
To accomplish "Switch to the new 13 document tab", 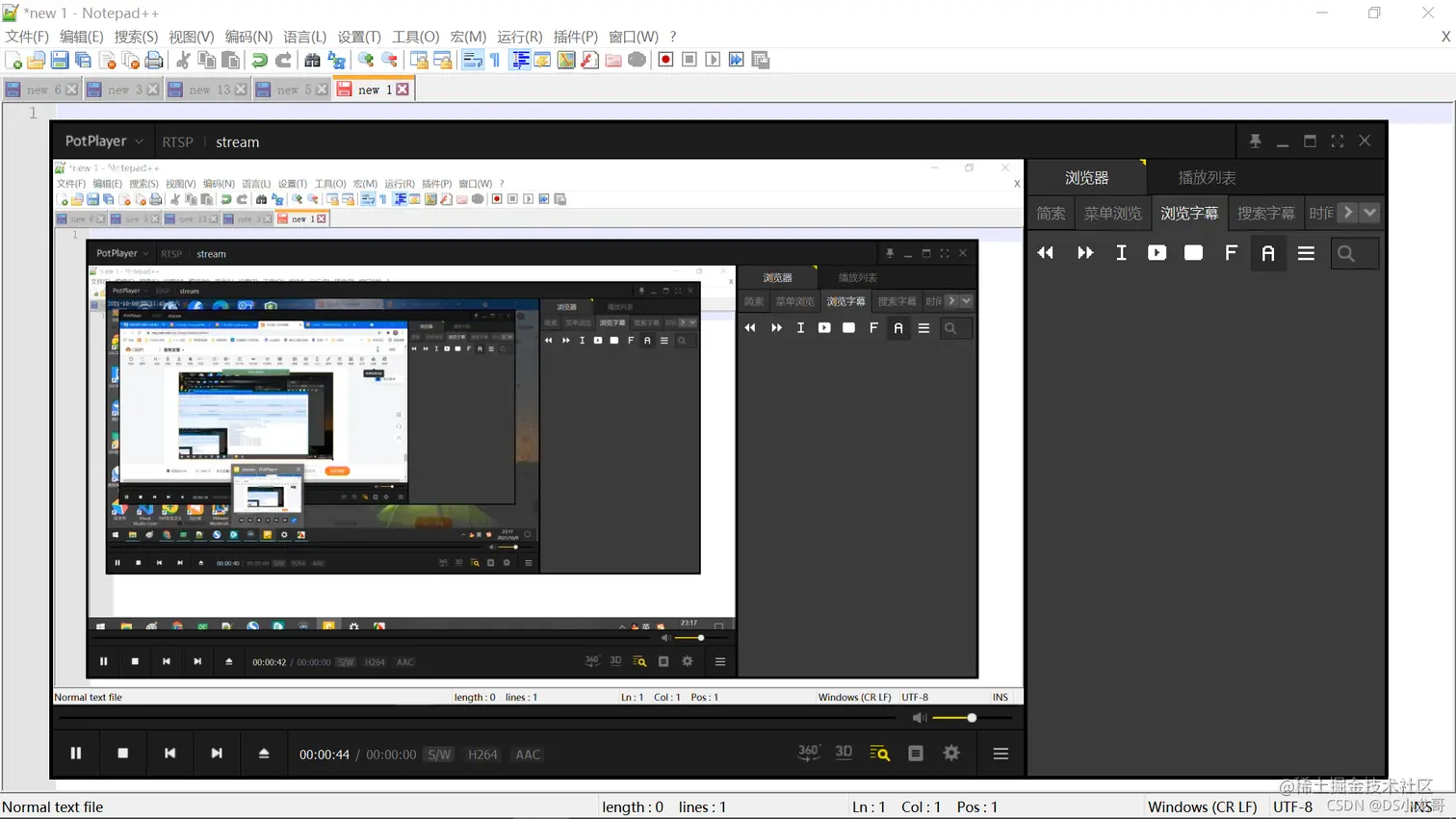I will pyautogui.click(x=208, y=90).
